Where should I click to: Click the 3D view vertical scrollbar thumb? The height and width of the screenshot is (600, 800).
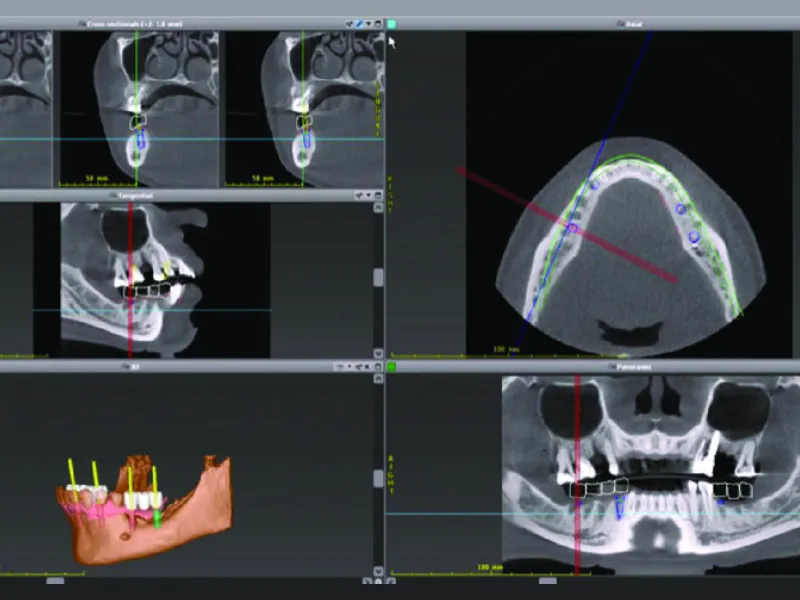pos(378,479)
